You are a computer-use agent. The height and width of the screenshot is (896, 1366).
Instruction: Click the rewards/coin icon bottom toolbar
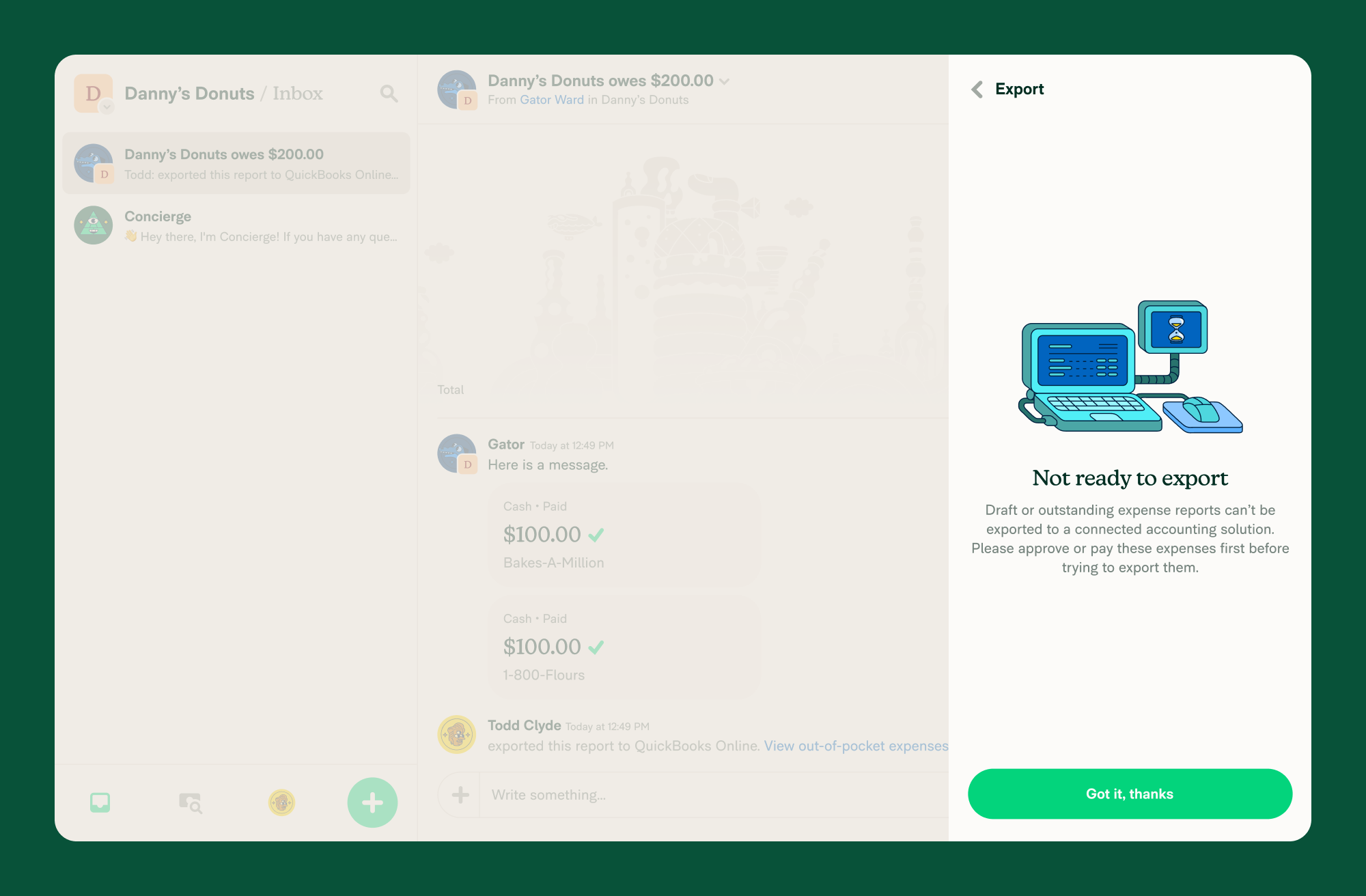click(x=281, y=800)
